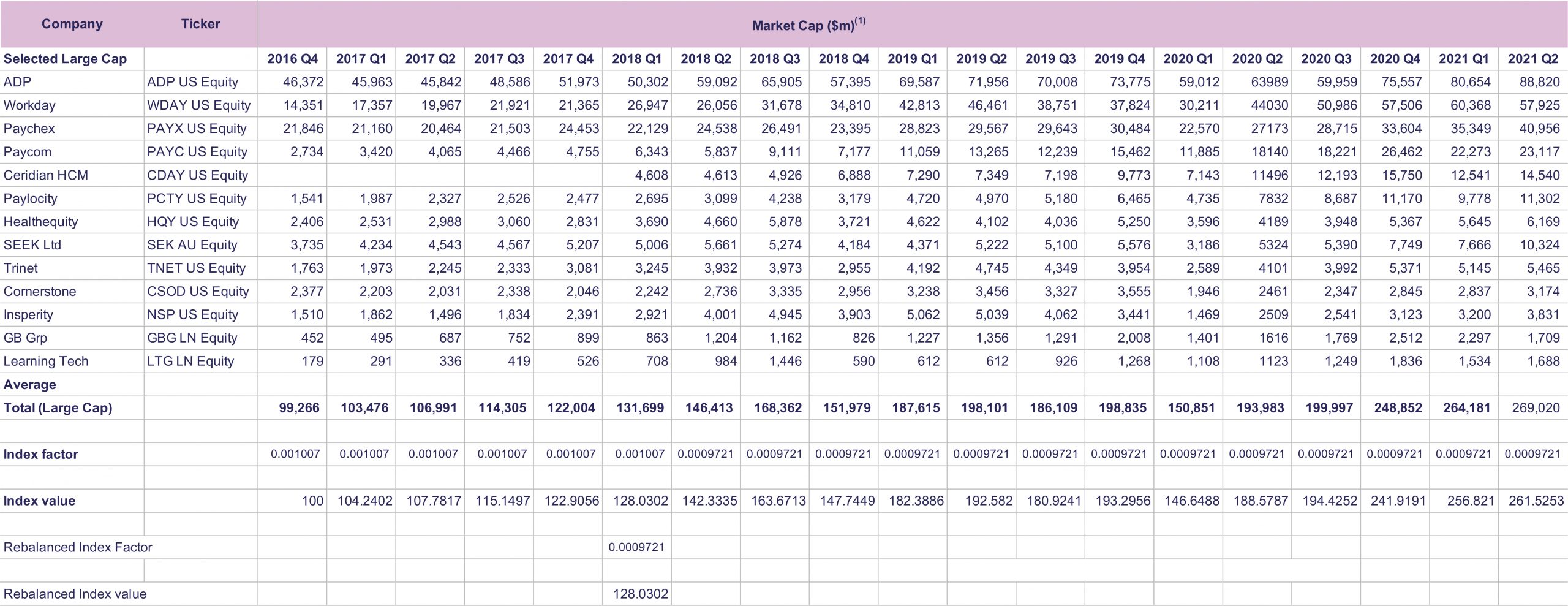
Task: Click Index value cell showing 100
Action: coord(312,501)
